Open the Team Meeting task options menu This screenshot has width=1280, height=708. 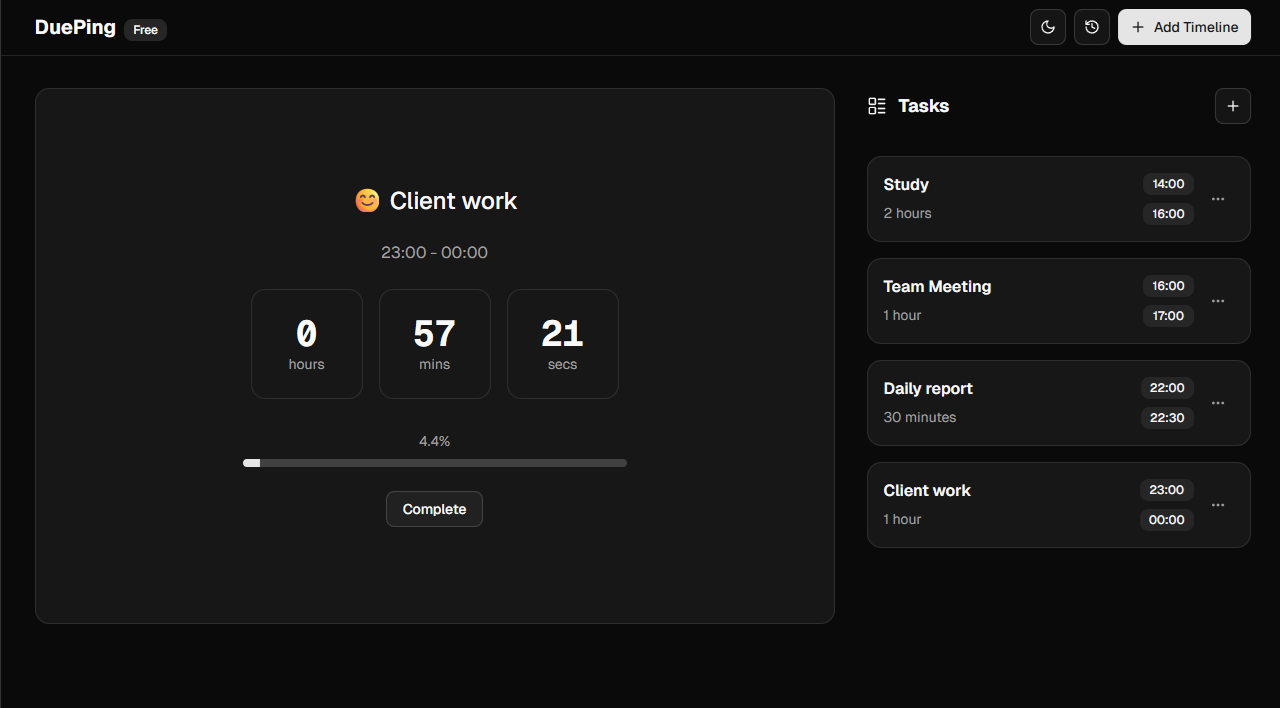pos(1218,301)
